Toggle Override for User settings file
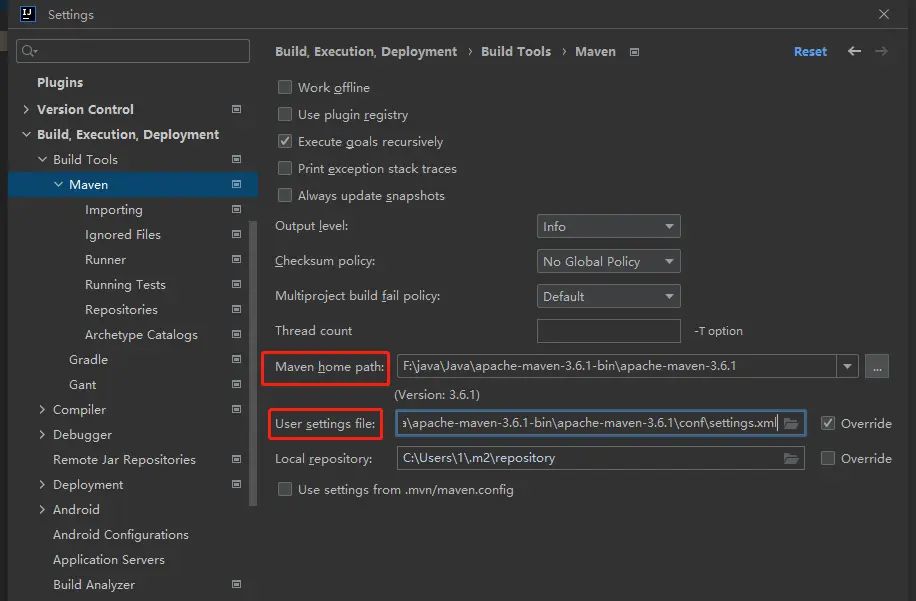 click(x=828, y=423)
